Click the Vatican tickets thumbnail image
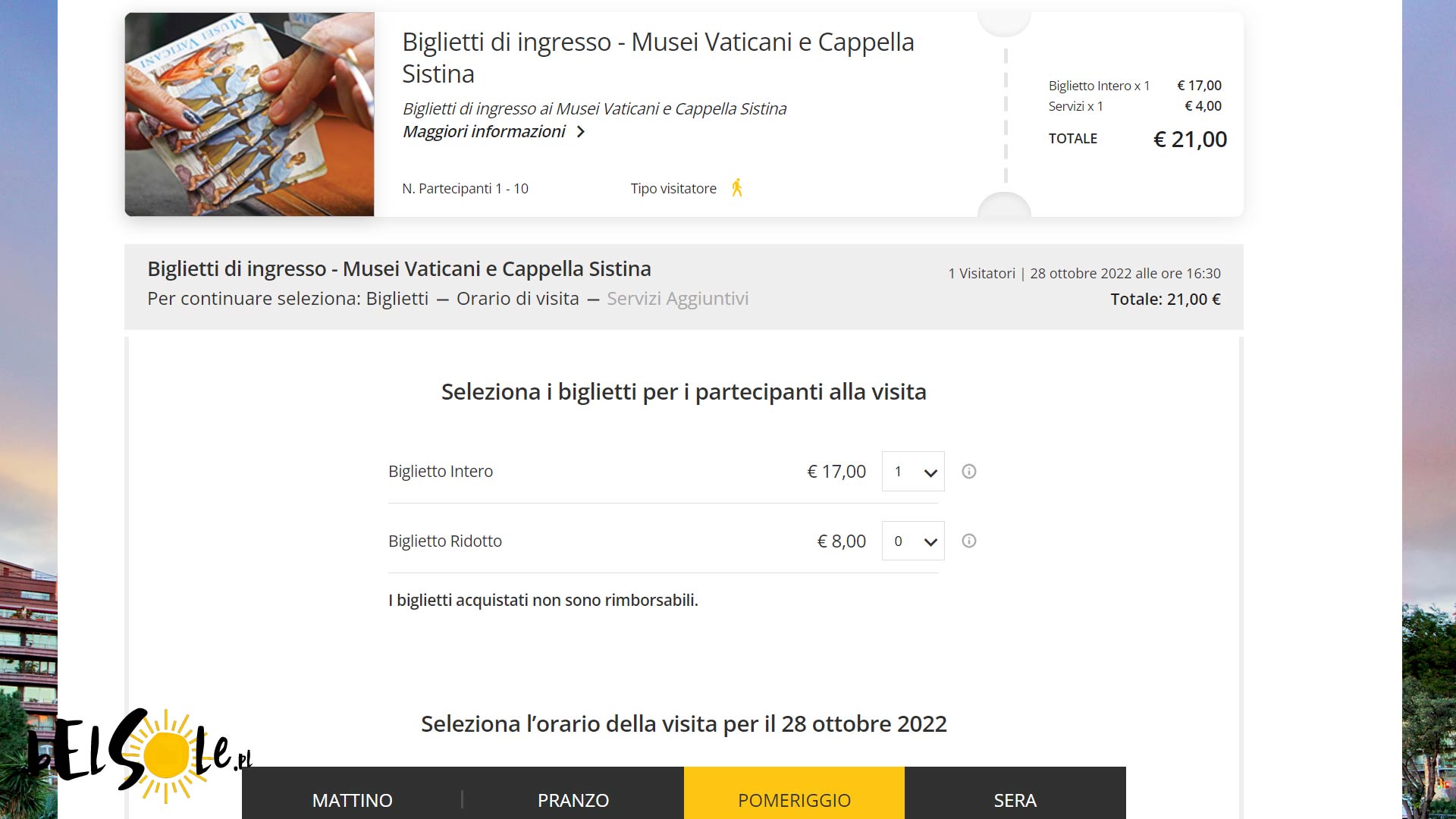 point(249,115)
